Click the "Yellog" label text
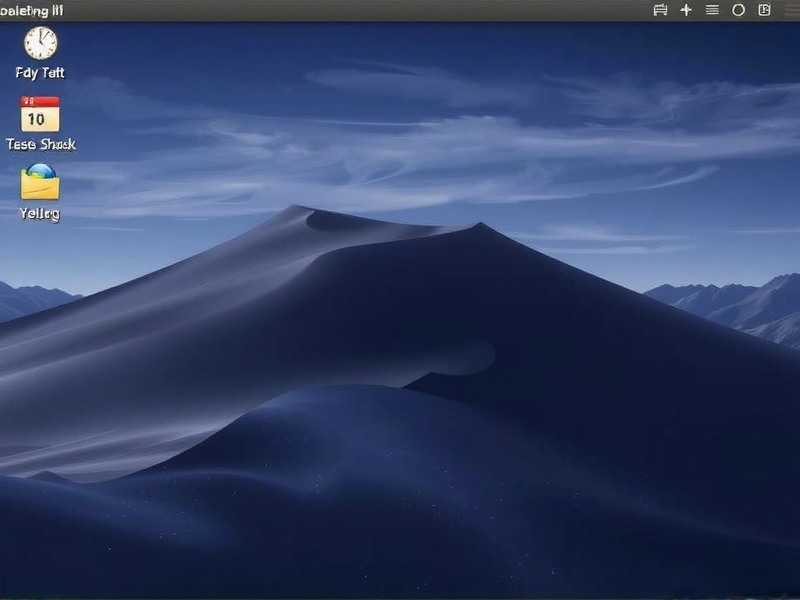The height and width of the screenshot is (600, 800). coord(38,214)
